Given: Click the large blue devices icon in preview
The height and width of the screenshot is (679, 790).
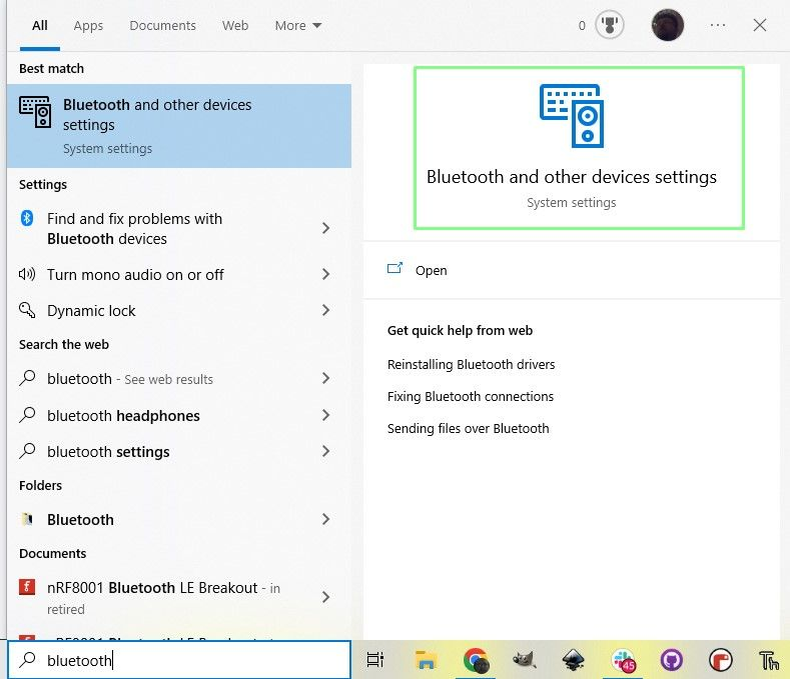Looking at the screenshot, I should [572, 116].
